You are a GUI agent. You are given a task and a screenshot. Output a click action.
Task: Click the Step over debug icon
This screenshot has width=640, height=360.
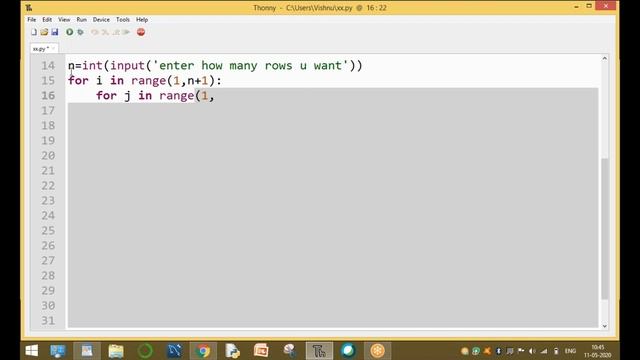click(x=95, y=32)
